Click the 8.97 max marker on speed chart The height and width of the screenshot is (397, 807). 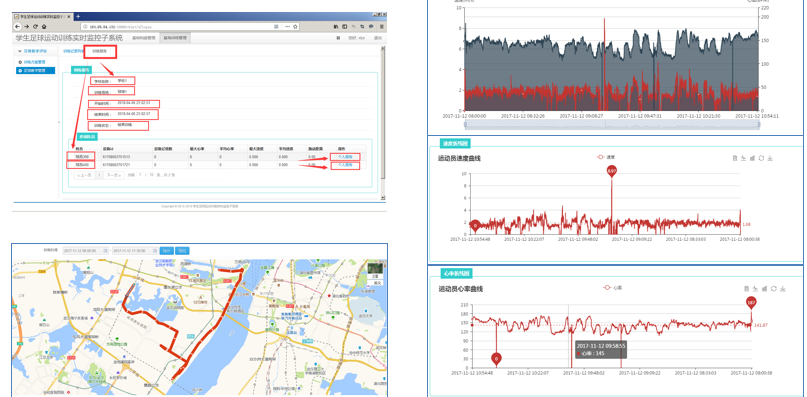pos(611,170)
